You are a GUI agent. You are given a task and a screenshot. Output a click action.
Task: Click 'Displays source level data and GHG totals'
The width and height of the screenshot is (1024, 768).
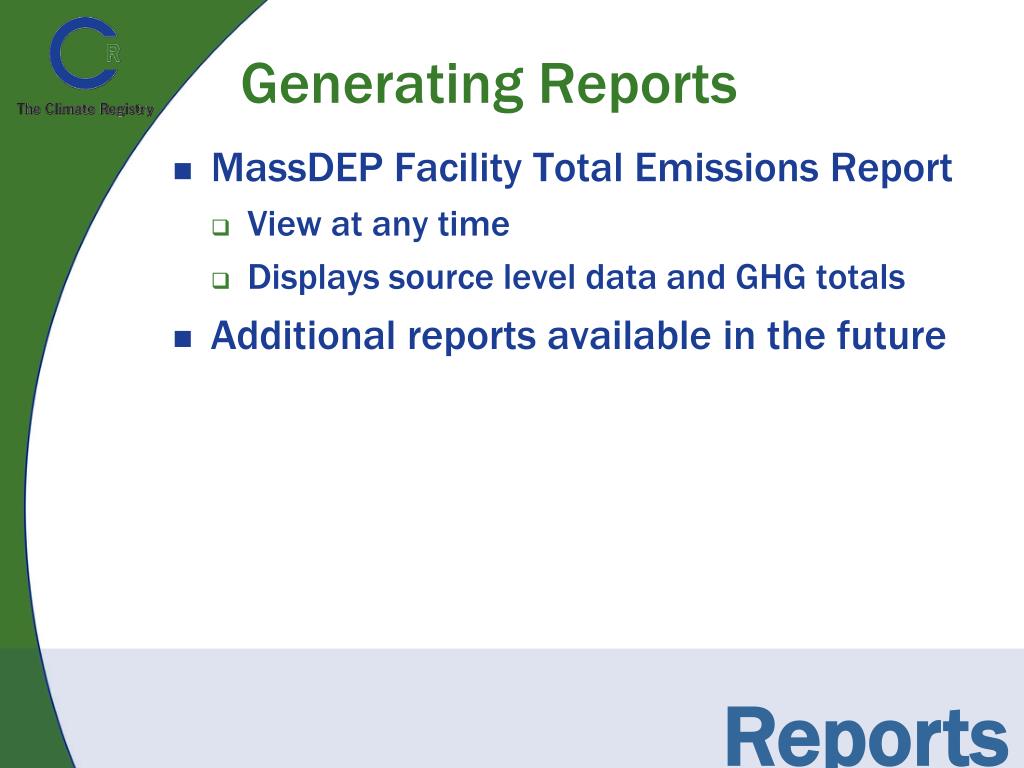point(576,278)
